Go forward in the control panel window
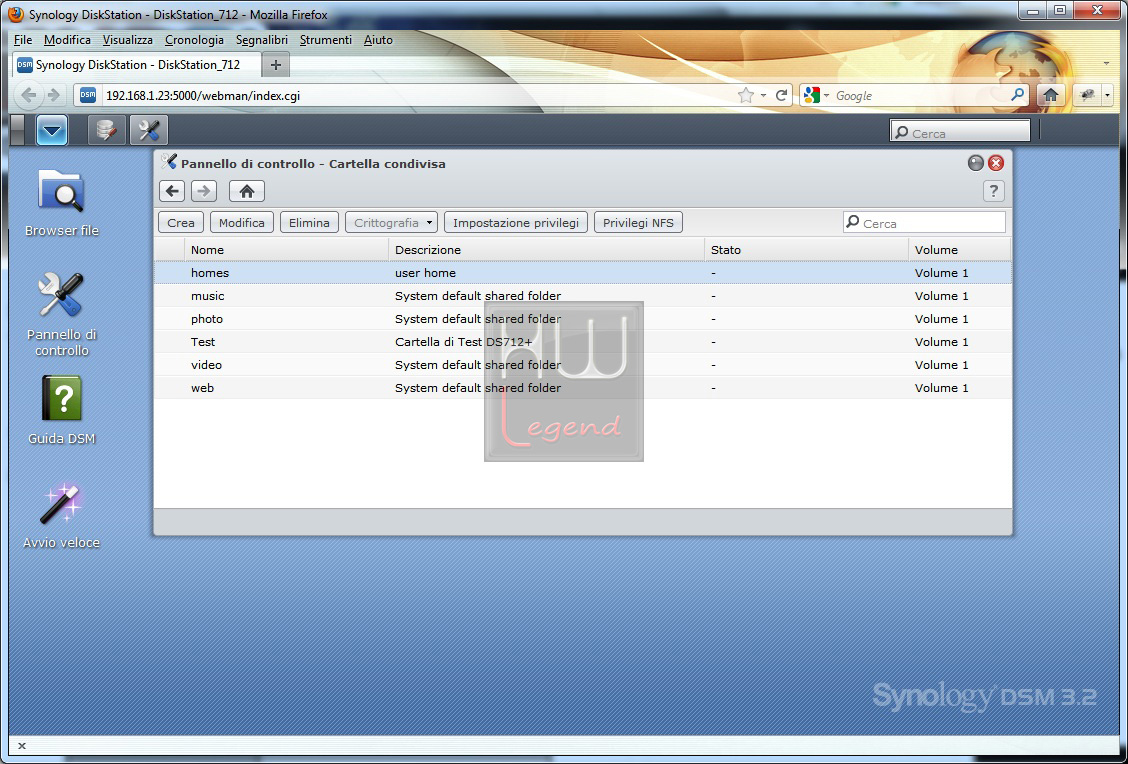The image size is (1128, 764). pyautogui.click(x=204, y=191)
